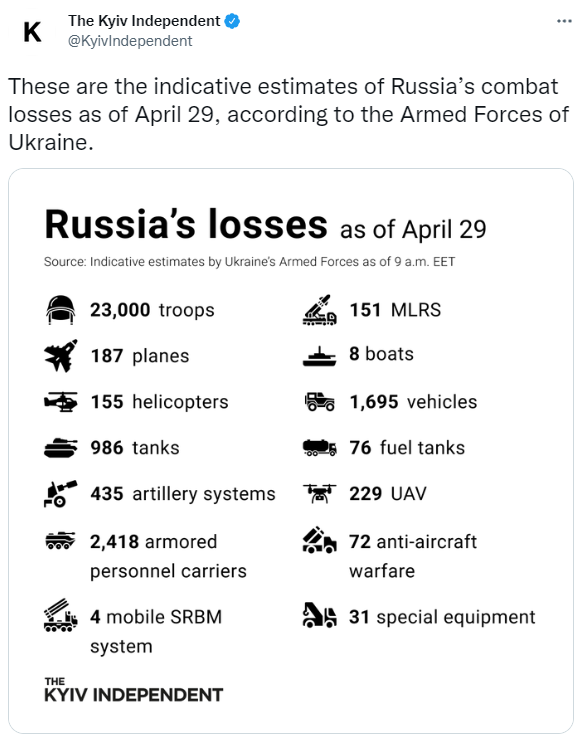Click the tank icon beside 986 tanks
The image size is (578, 734).
61,448
